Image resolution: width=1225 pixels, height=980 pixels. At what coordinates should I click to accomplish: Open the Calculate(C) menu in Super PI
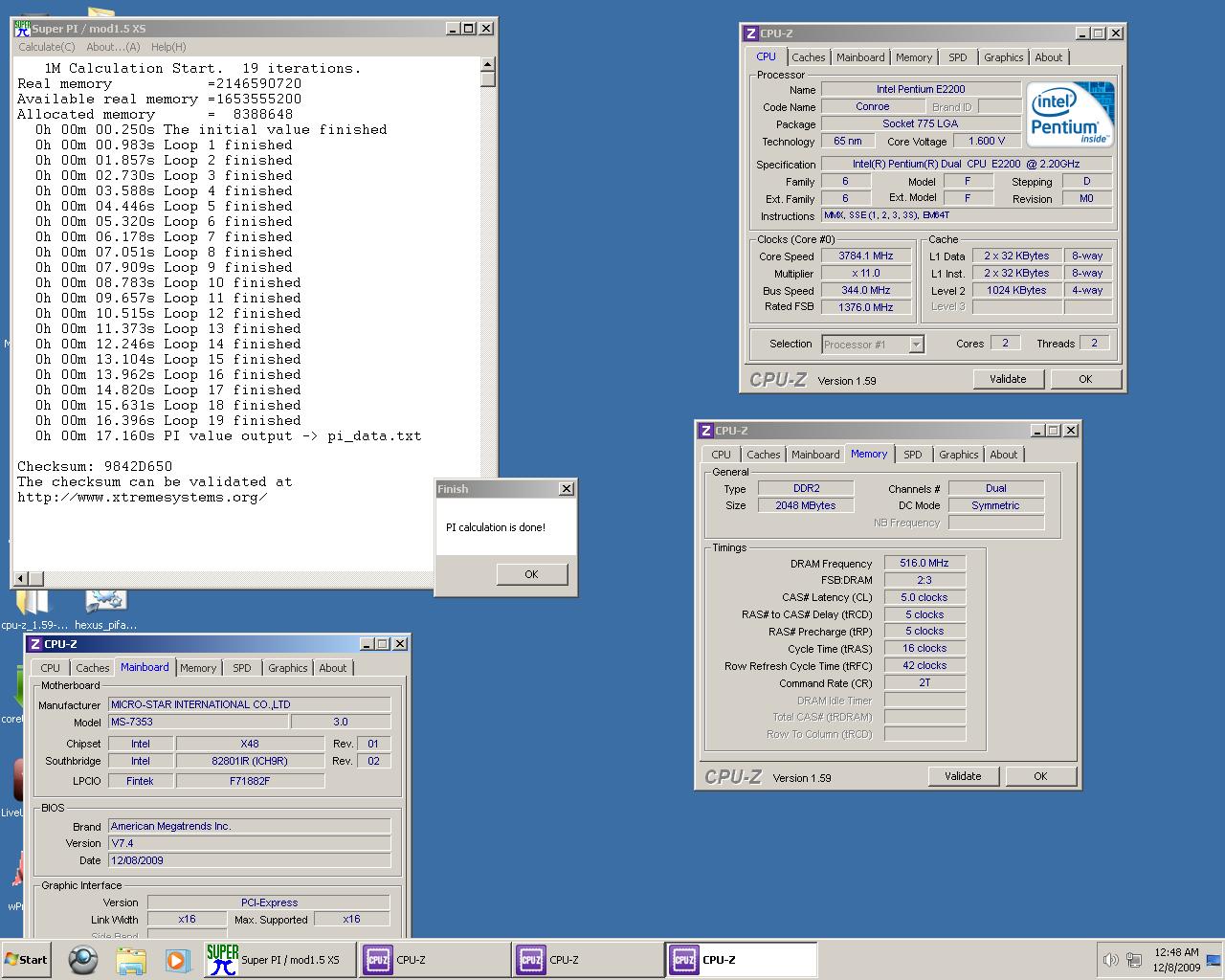point(47,47)
